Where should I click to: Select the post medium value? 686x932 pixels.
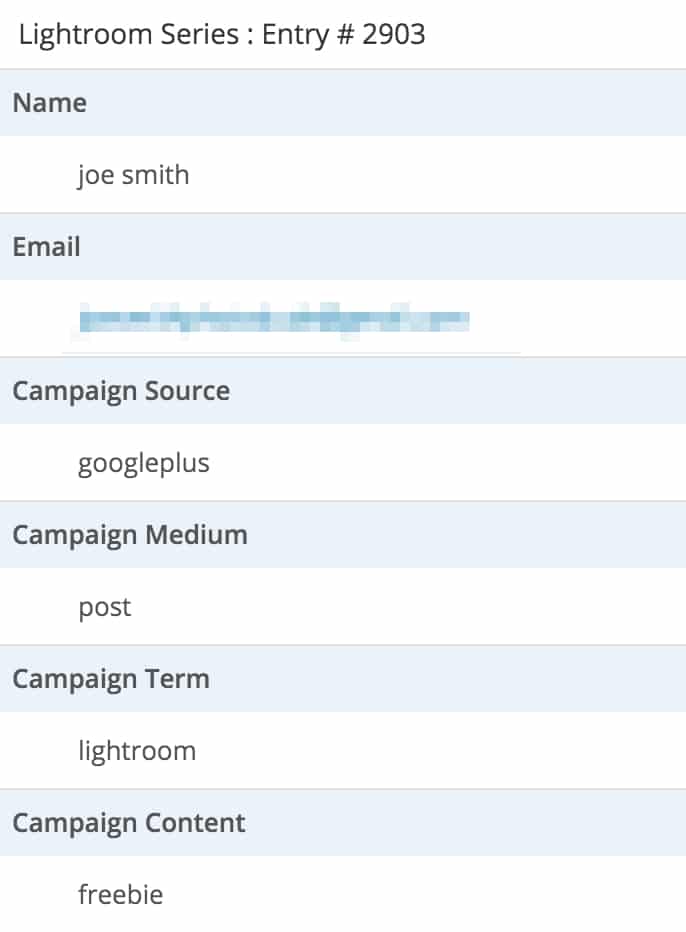point(105,608)
